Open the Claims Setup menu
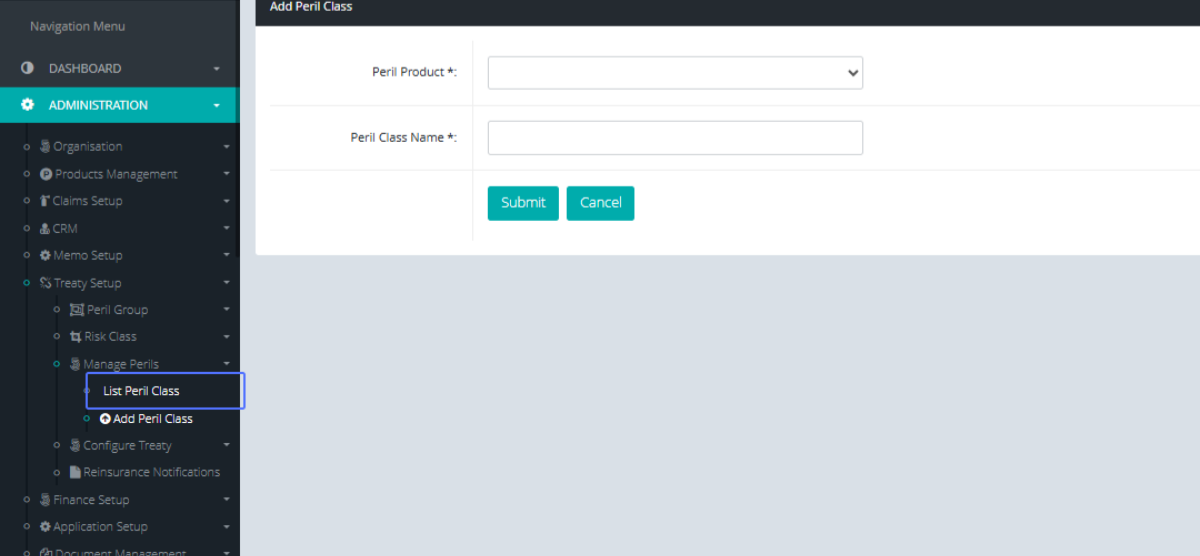This screenshot has height=556, width=1200. [x=87, y=201]
